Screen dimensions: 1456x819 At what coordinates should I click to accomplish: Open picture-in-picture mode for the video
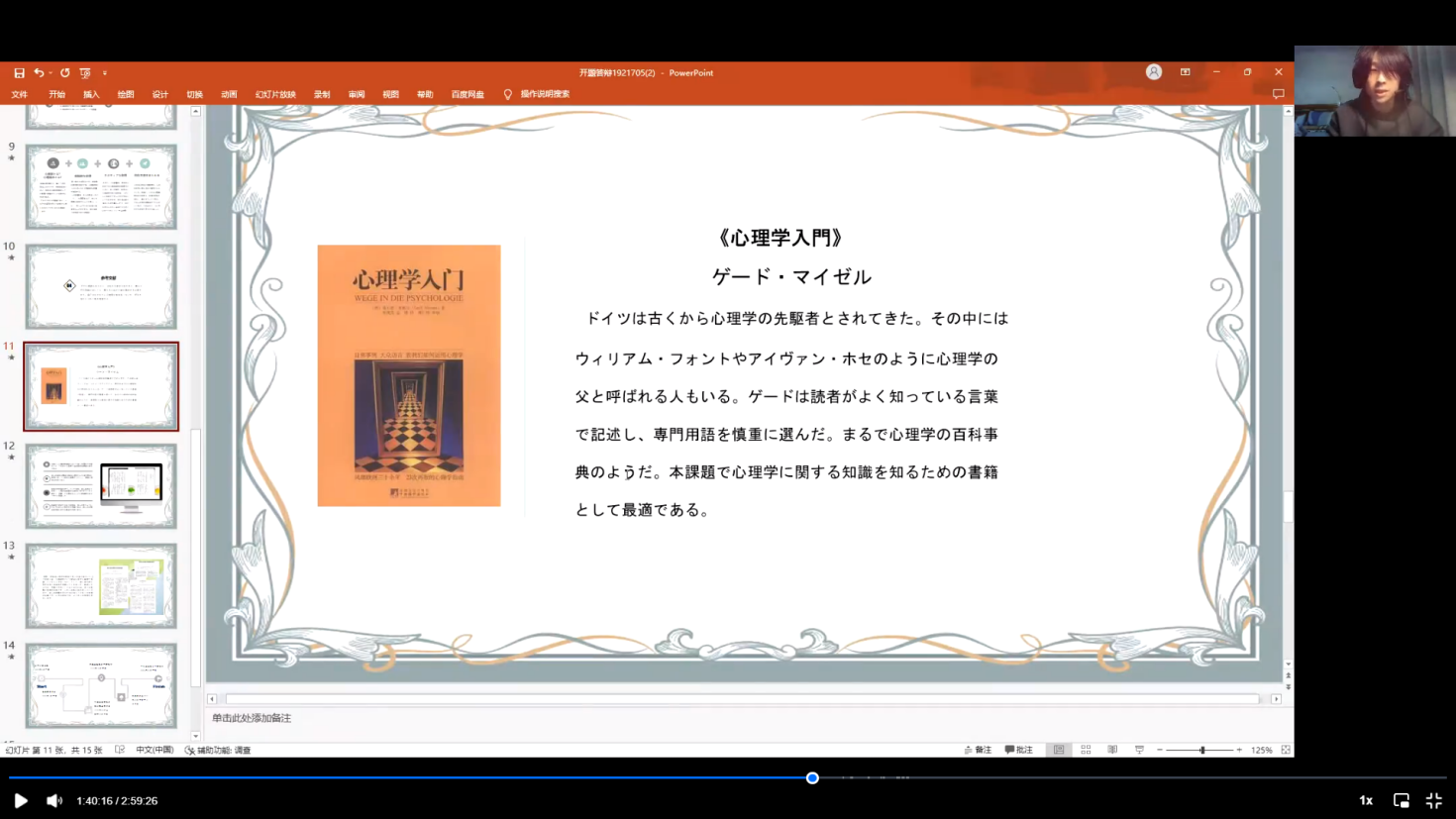click(x=1401, y=800)
